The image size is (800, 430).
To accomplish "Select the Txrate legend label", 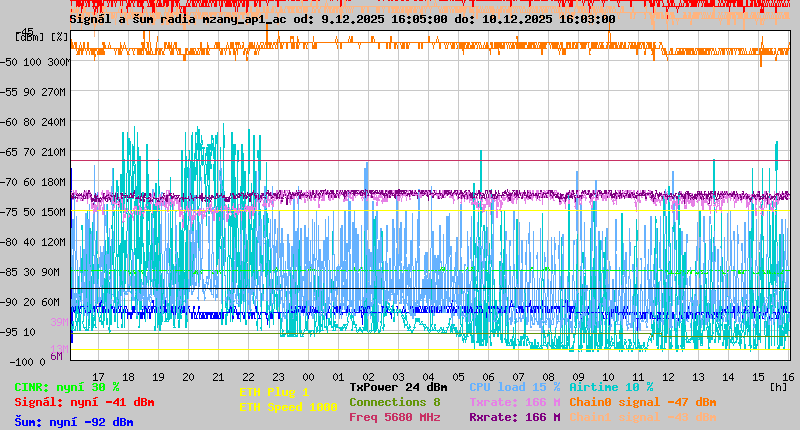I will pyautogui.click(x=514, y=402).
